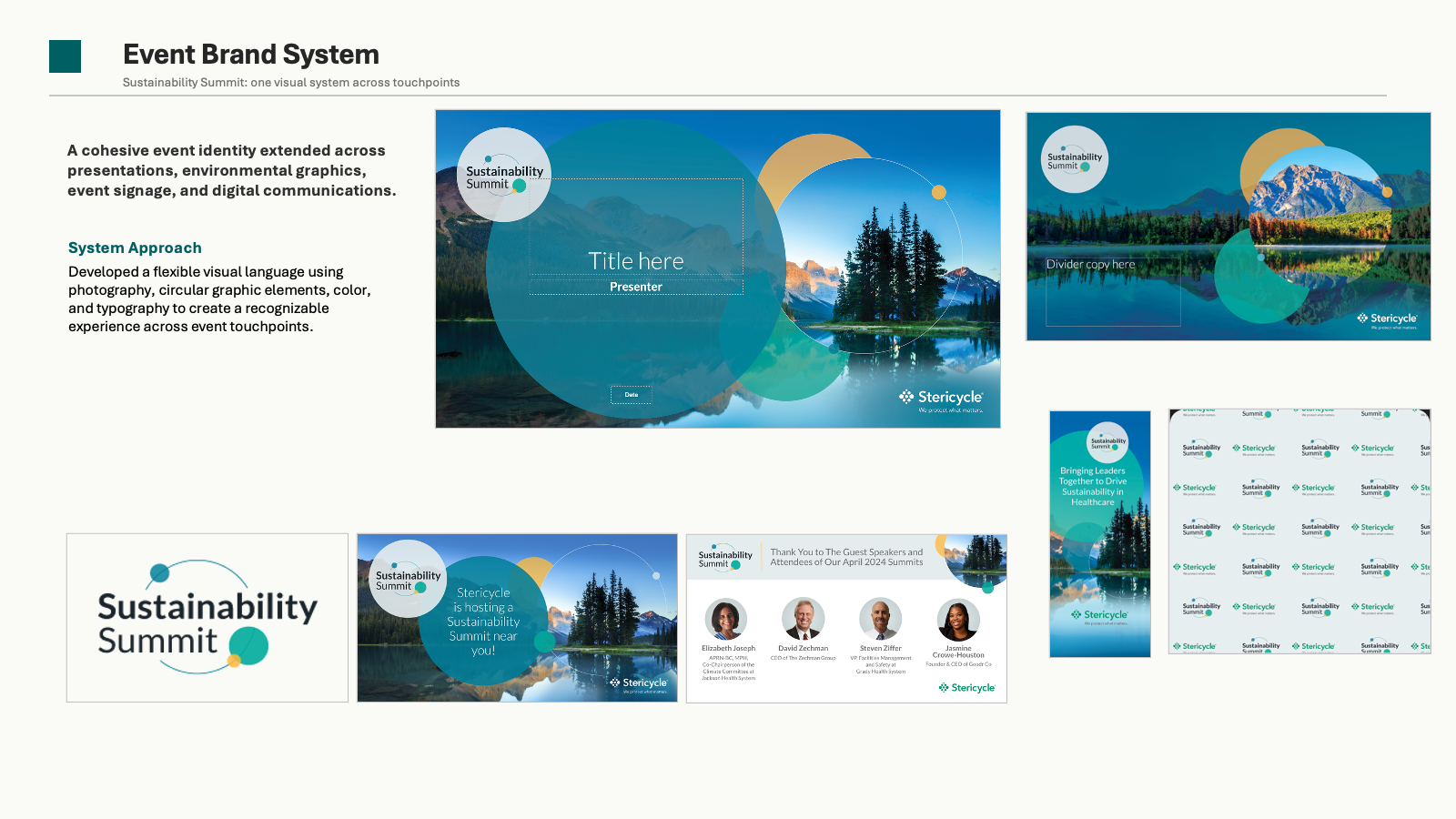Click the Stericycle logo on the speakers card
The width and height of the screenshot is (1456, 819).
tap(967, 688)
